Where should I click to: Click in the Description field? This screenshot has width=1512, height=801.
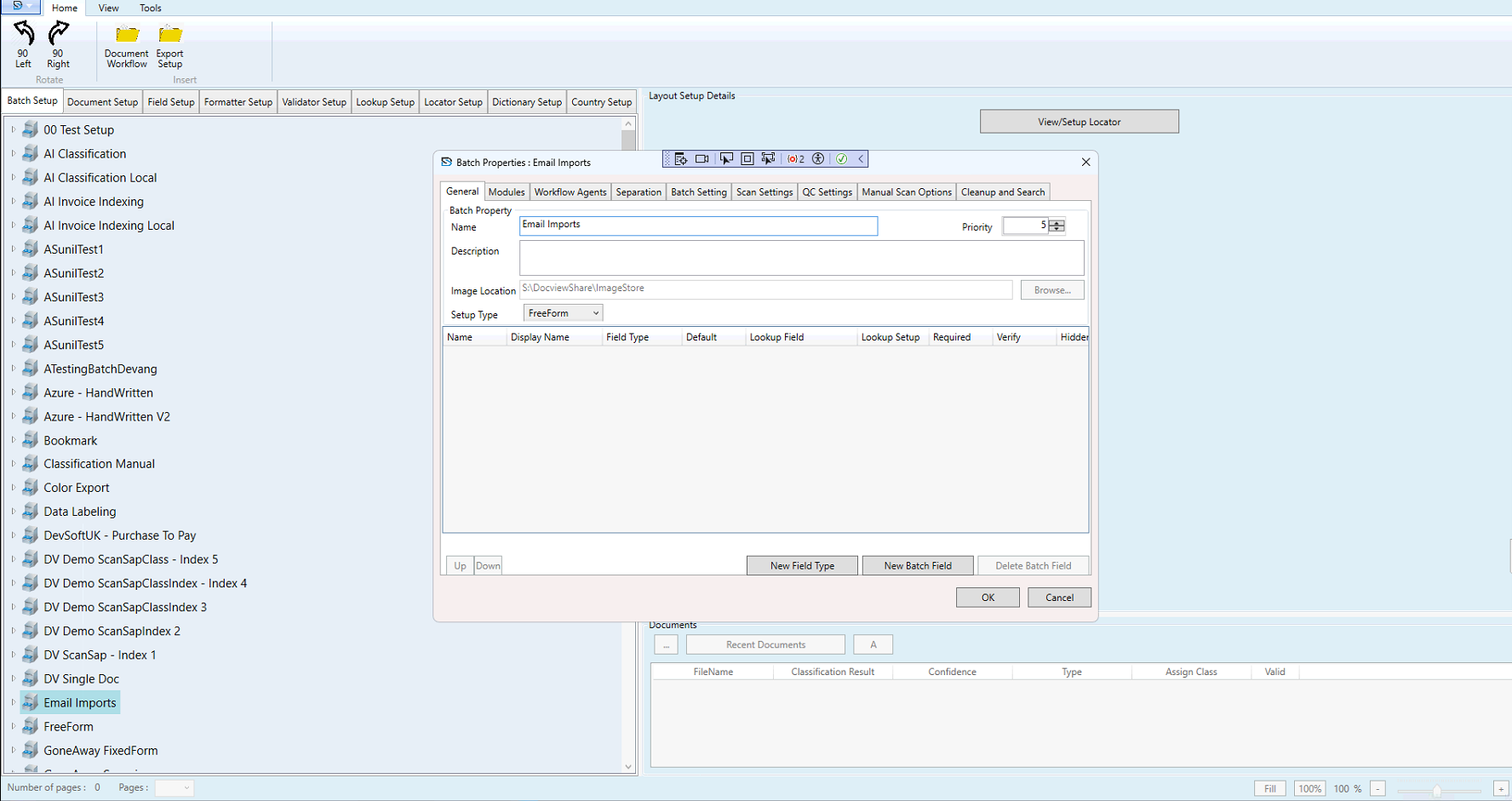pyautogui.click(x=801, y=257)
